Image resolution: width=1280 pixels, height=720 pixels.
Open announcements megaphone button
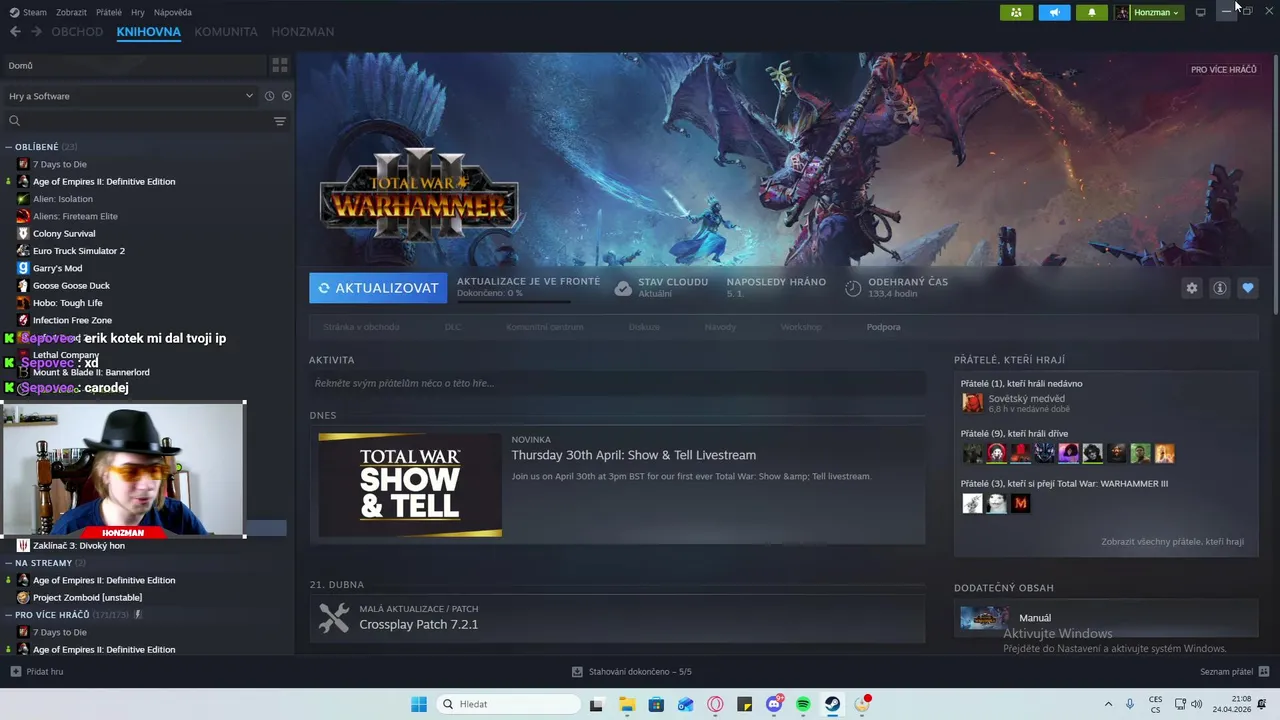1054,12
